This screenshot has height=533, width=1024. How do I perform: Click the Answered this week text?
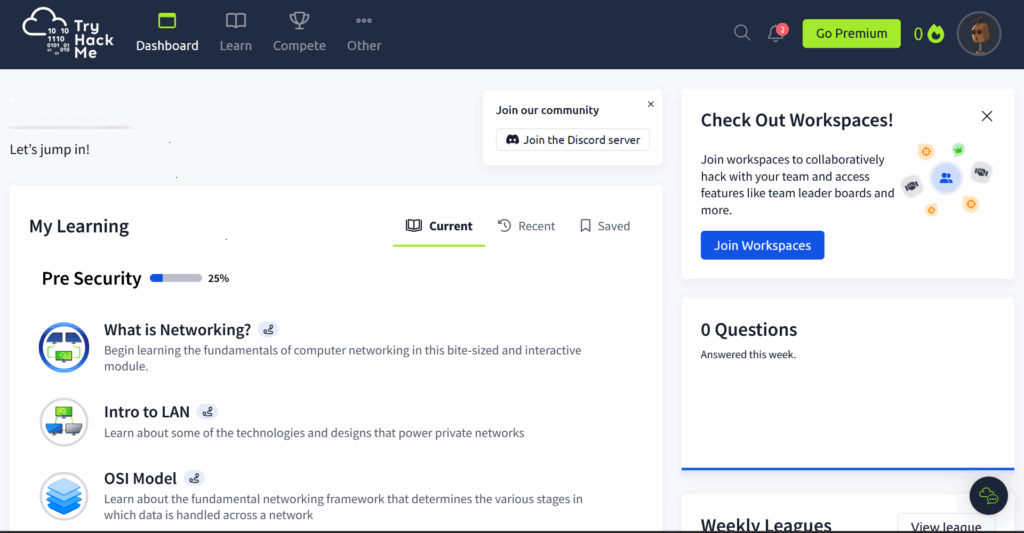coord(748,355)
